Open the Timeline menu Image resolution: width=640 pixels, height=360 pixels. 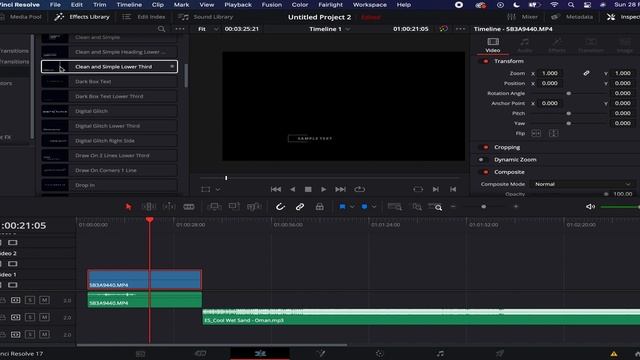click(x=129, y=5)
